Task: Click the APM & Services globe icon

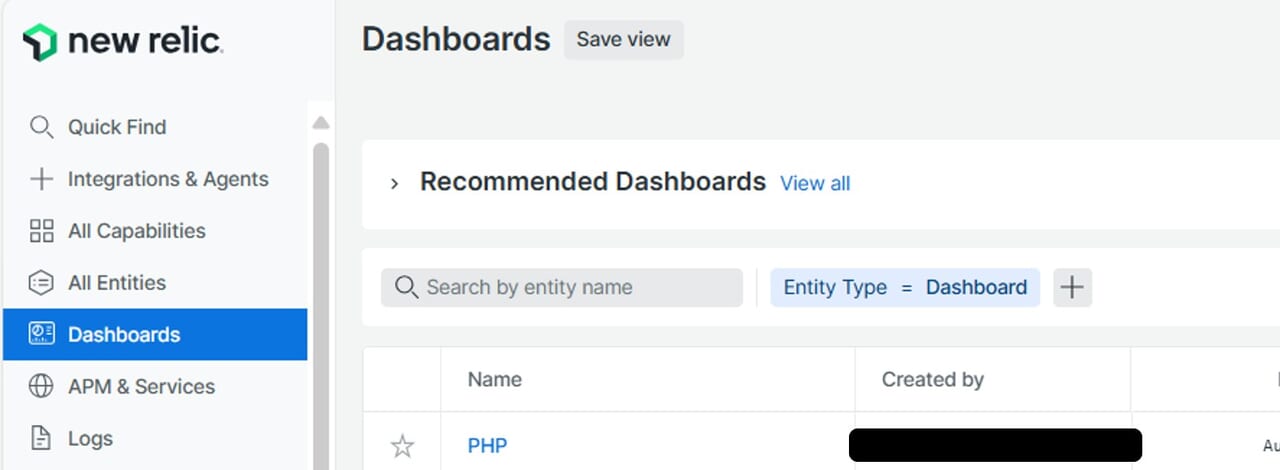Action: [41, 386]
